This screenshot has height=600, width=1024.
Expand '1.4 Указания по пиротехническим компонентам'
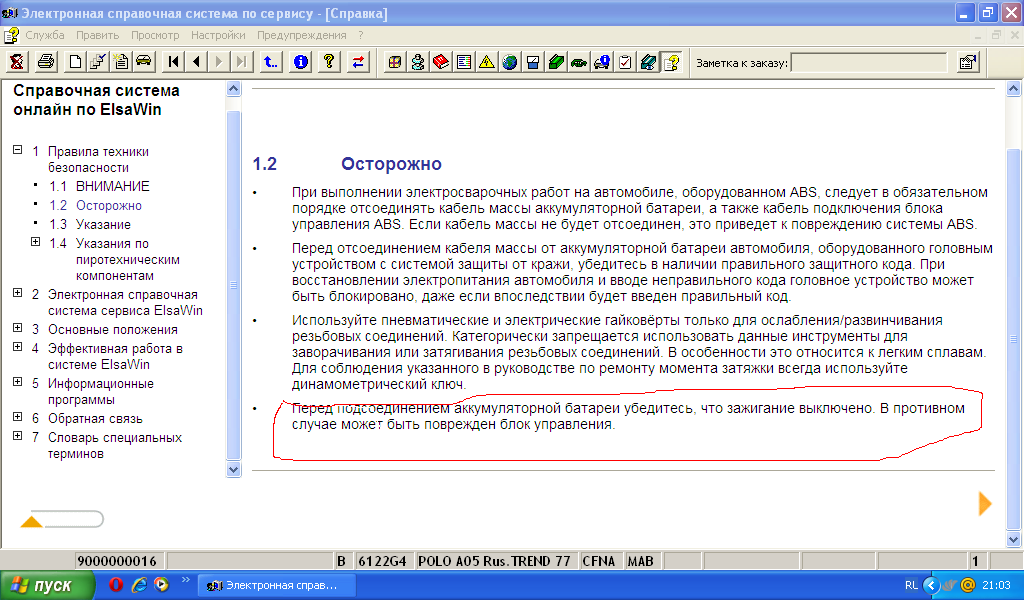point(35,242)
